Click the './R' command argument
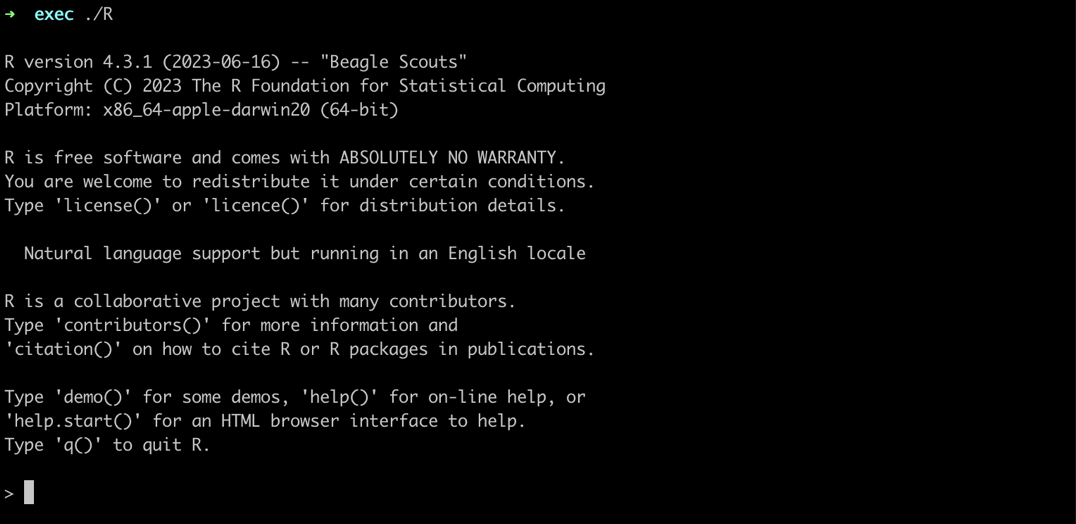The image size is (1076, 524). click(x=99, y=14)
